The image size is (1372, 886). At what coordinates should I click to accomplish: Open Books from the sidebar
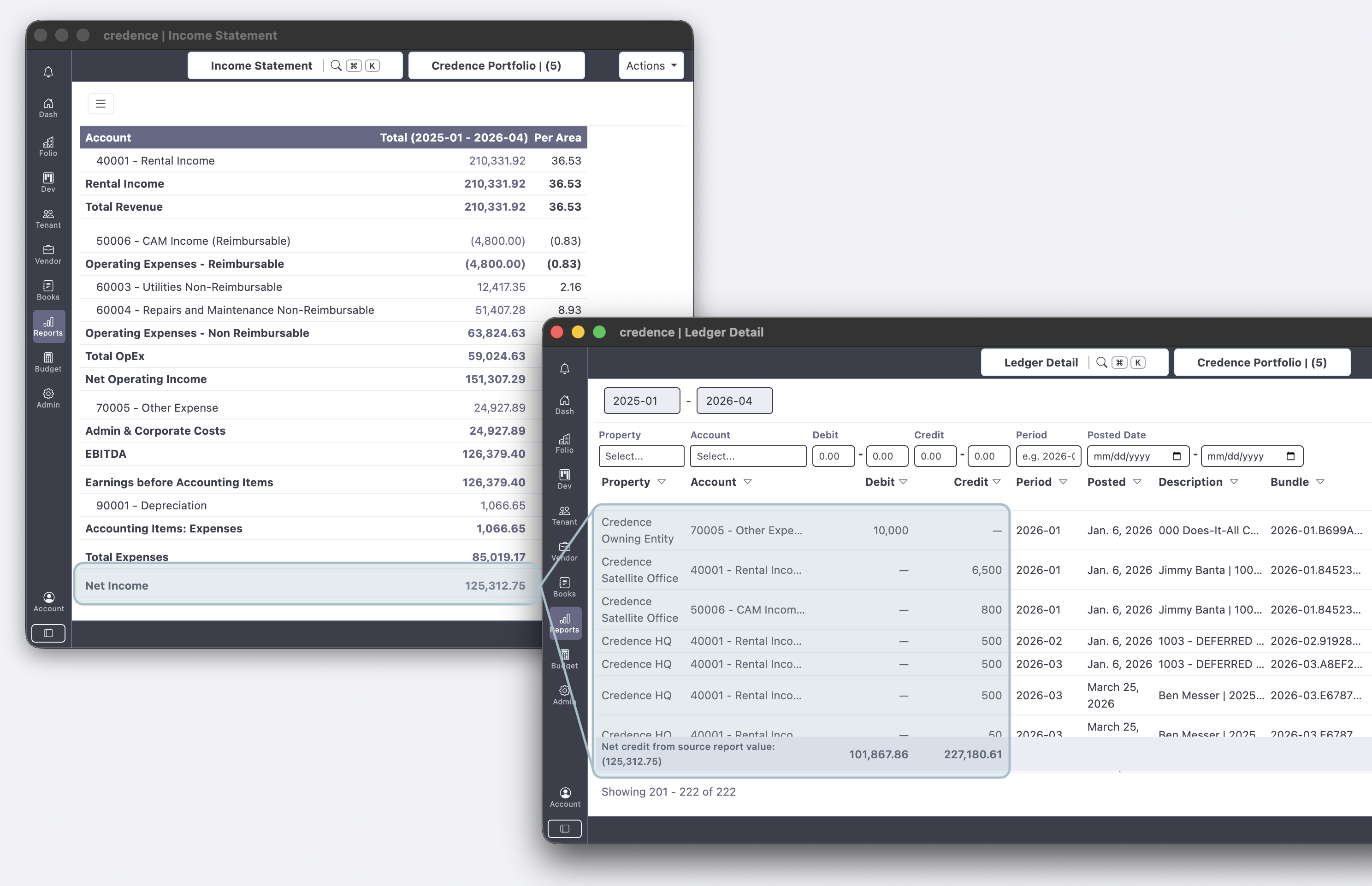[x=48, y=289]
